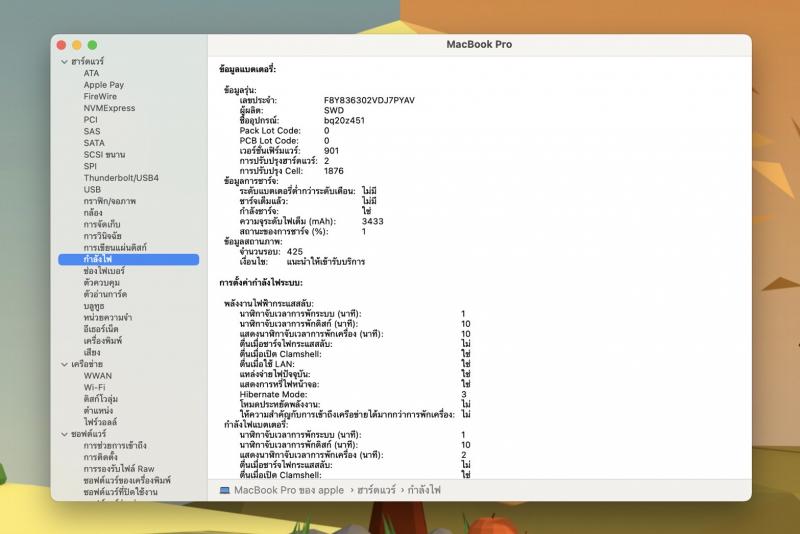Close the System Information window
Image resolution: width=800 pixels, height=534 pixels.
coord(61,45)
